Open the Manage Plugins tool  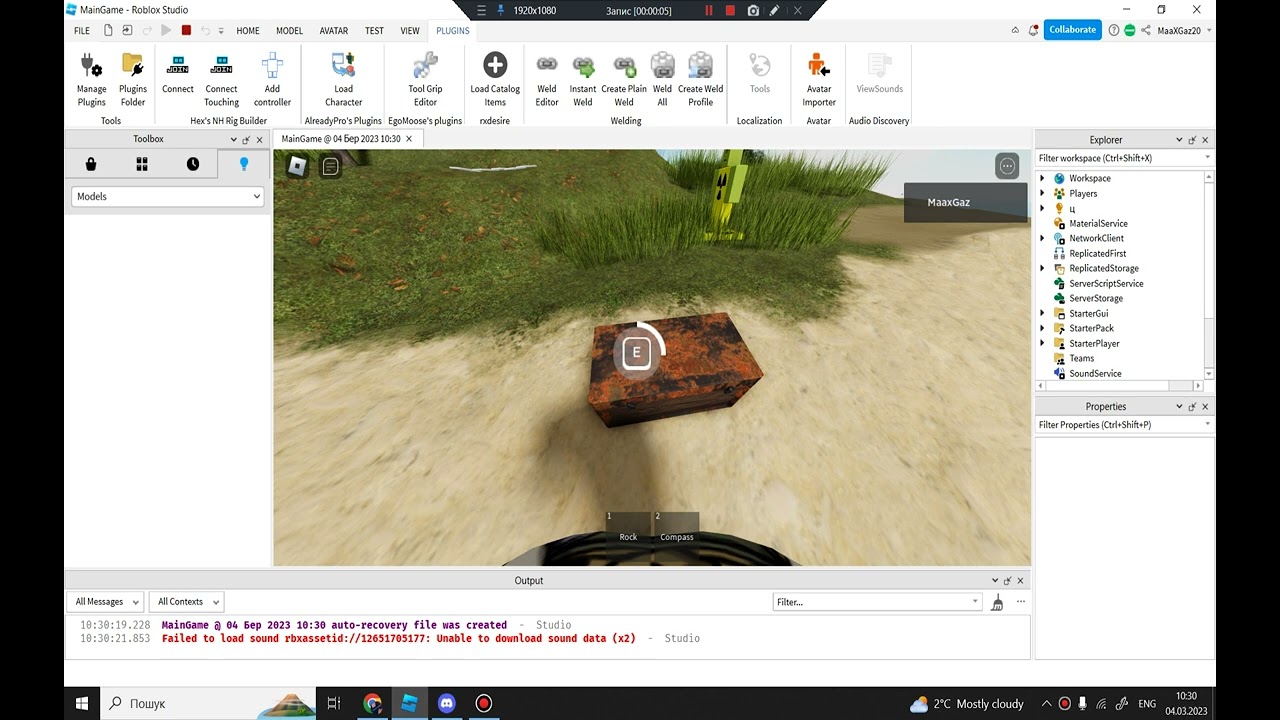[91, 80]
